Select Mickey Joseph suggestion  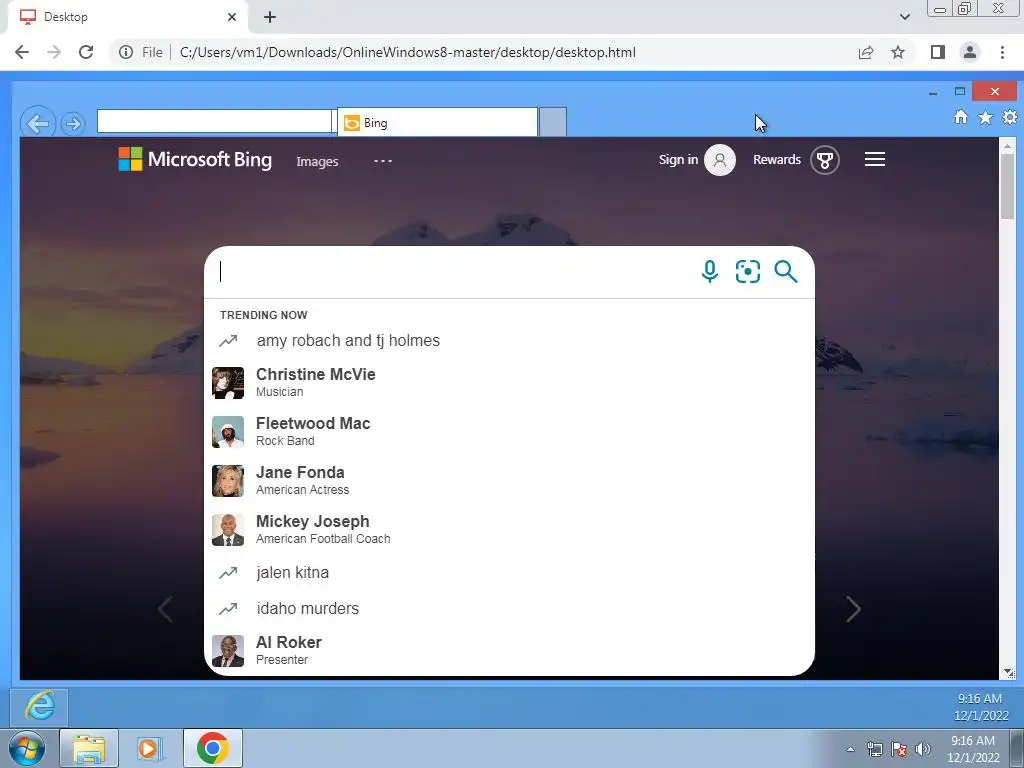pyautogui.click(x=509, y=530)
